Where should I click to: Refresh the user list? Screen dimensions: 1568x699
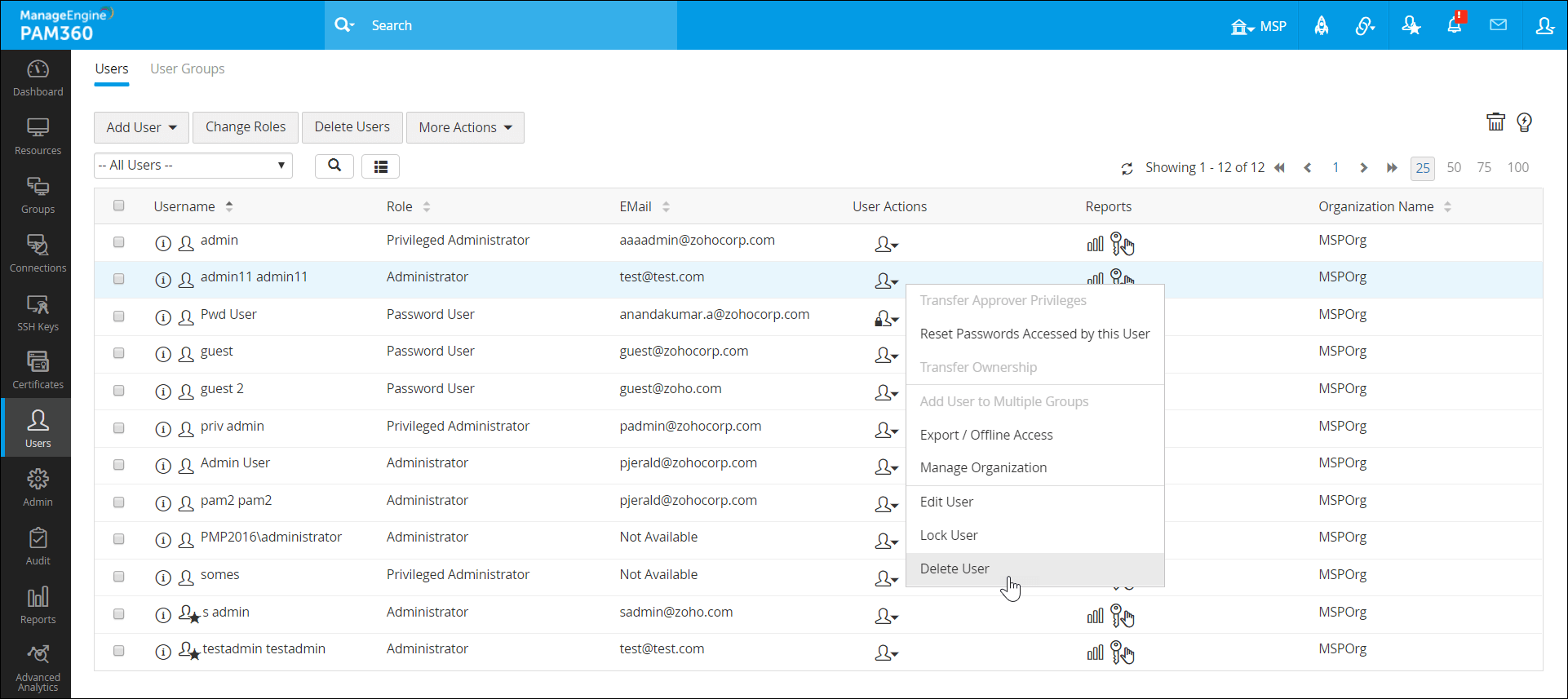(x=1127, y=168)
